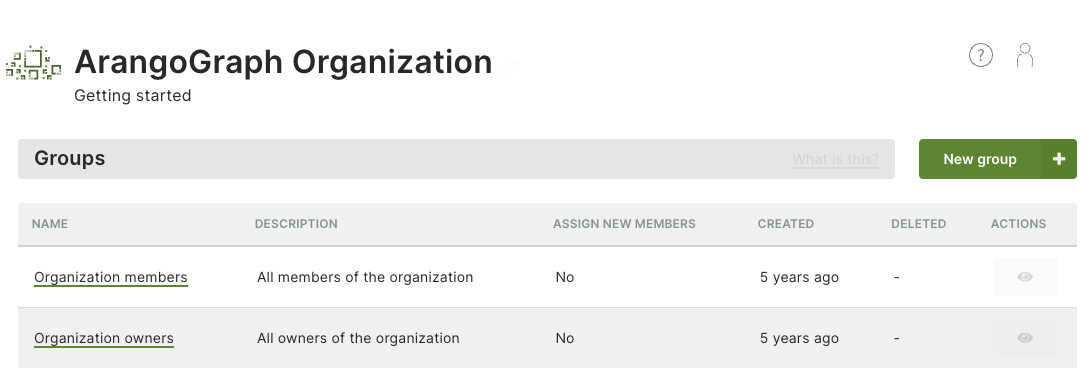Open the Organization members group link

(111, 277)
